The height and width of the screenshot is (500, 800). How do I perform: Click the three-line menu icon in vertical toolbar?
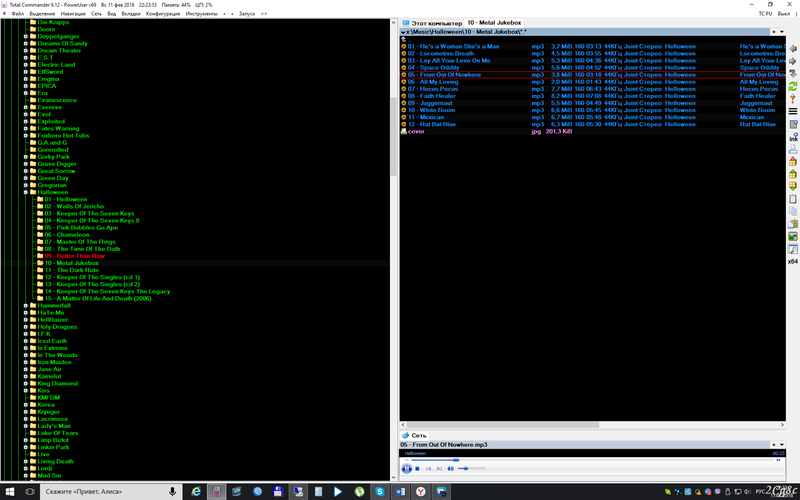pyautogui.click(x=793, y=111)
